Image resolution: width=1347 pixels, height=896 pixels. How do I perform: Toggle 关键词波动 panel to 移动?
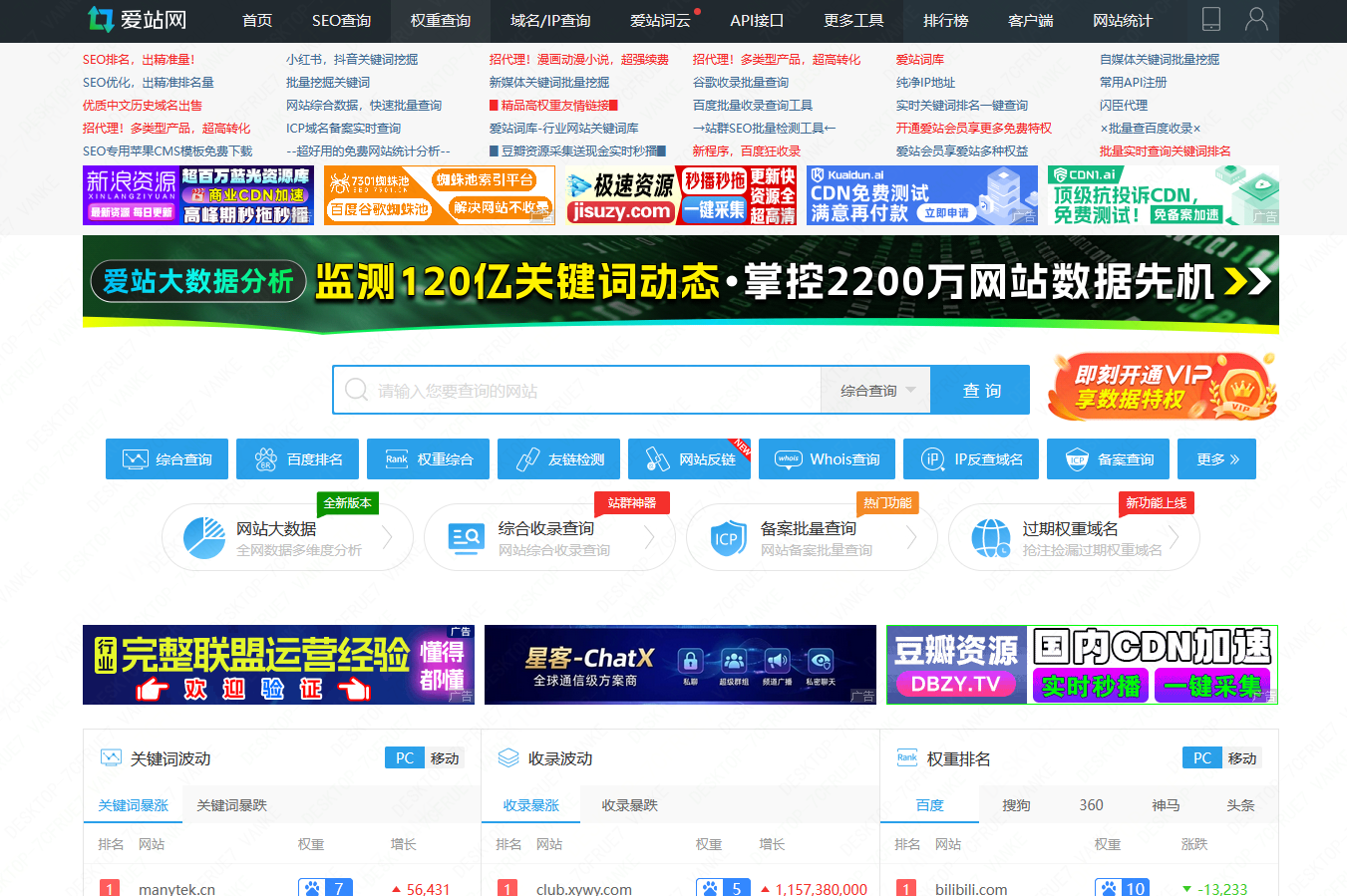tap(445, 758)
